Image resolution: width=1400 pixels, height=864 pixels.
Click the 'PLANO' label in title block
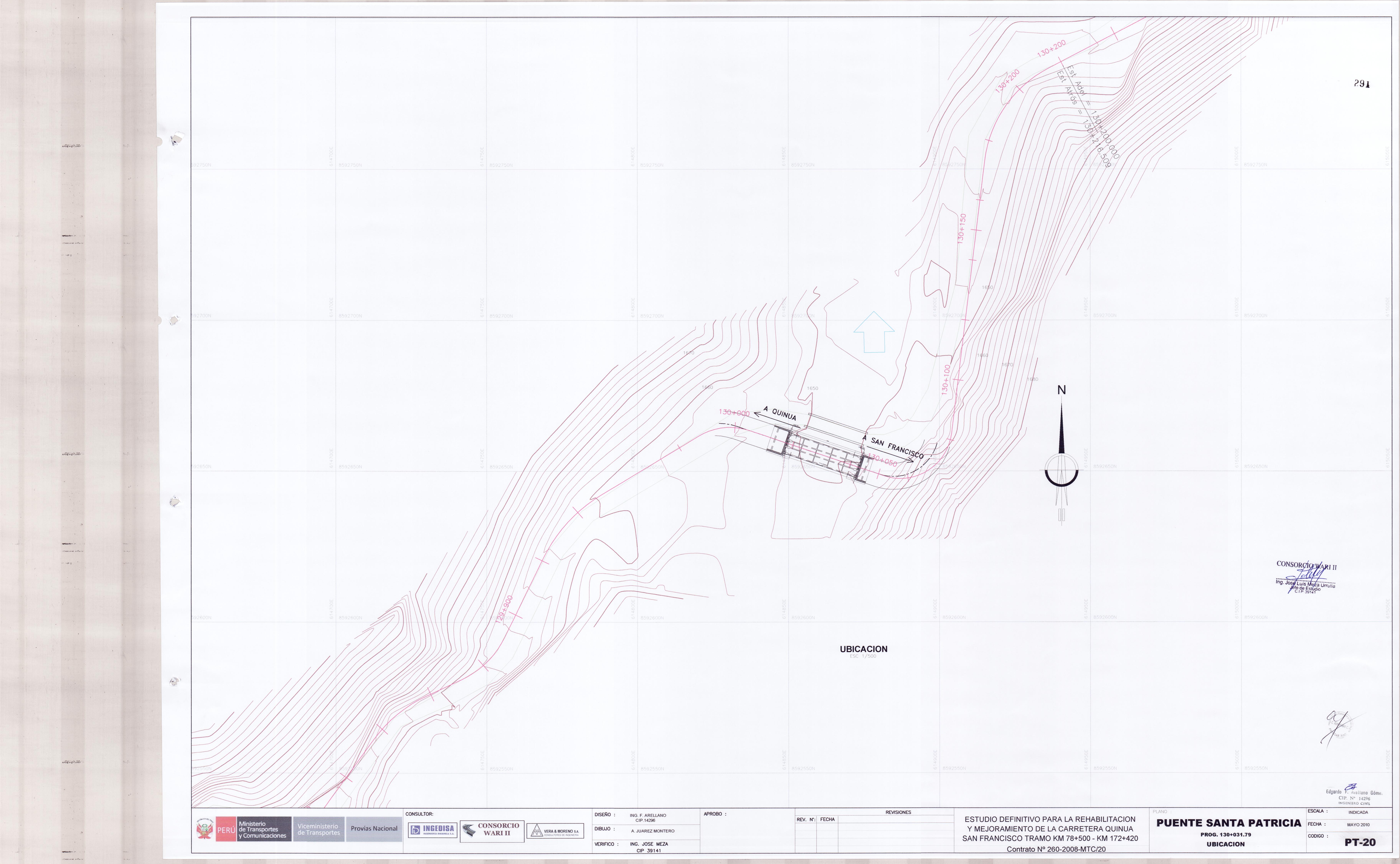[1160, 811]
